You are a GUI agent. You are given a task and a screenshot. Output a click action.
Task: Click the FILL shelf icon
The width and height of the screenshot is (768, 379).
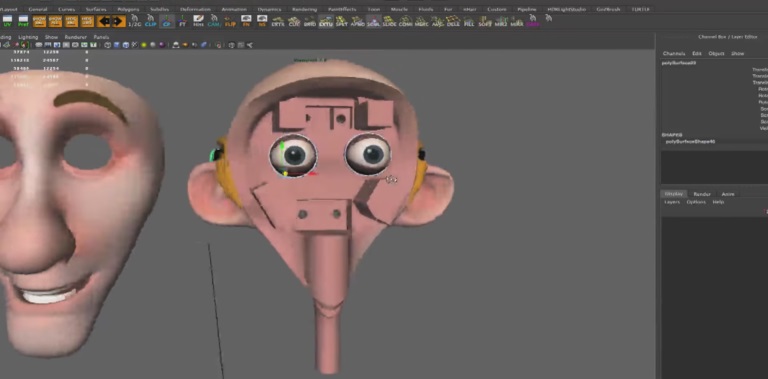pyautogui.click(x=469, y=21)
